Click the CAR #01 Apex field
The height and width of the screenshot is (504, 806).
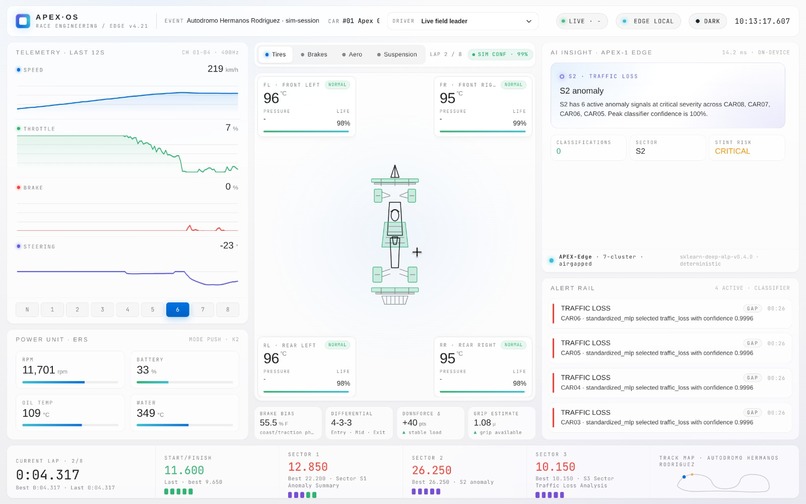click(x=353, y=21)
